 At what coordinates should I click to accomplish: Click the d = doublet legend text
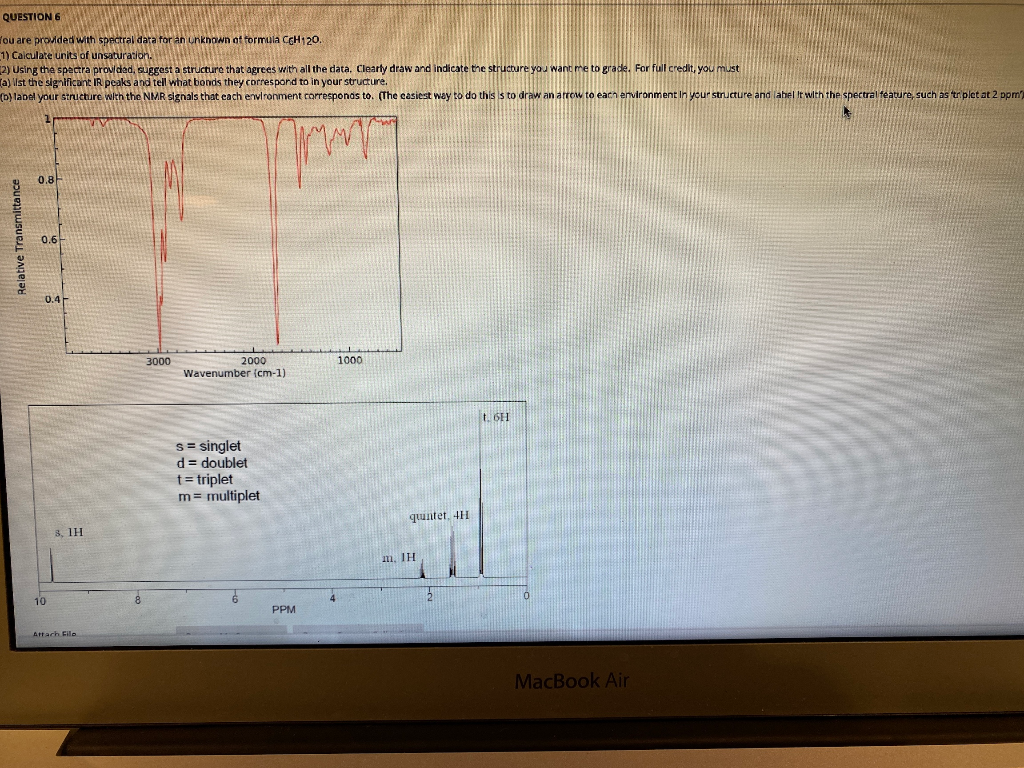213,463
